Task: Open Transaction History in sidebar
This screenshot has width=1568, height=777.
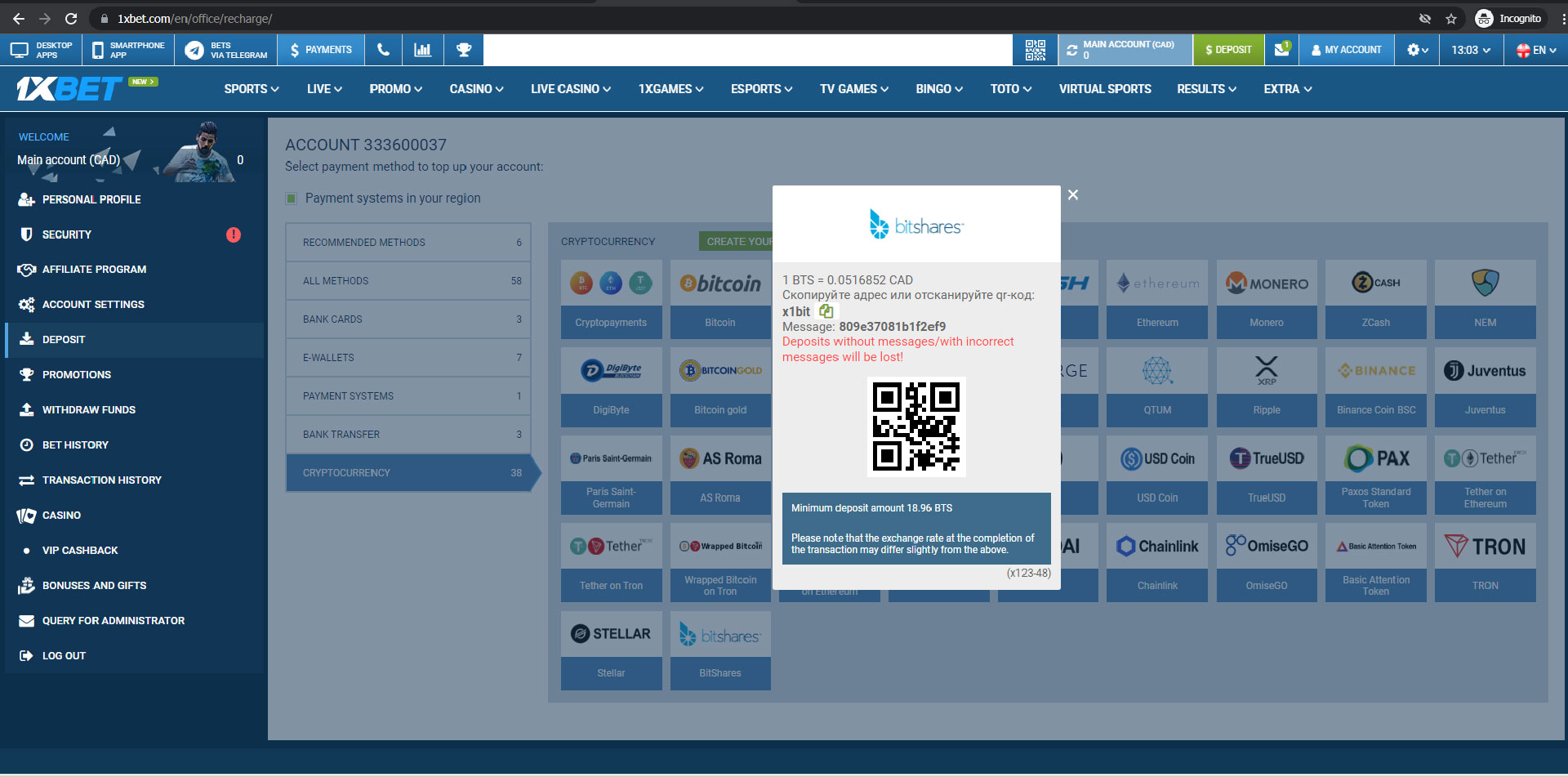Action: pos(134,480)
